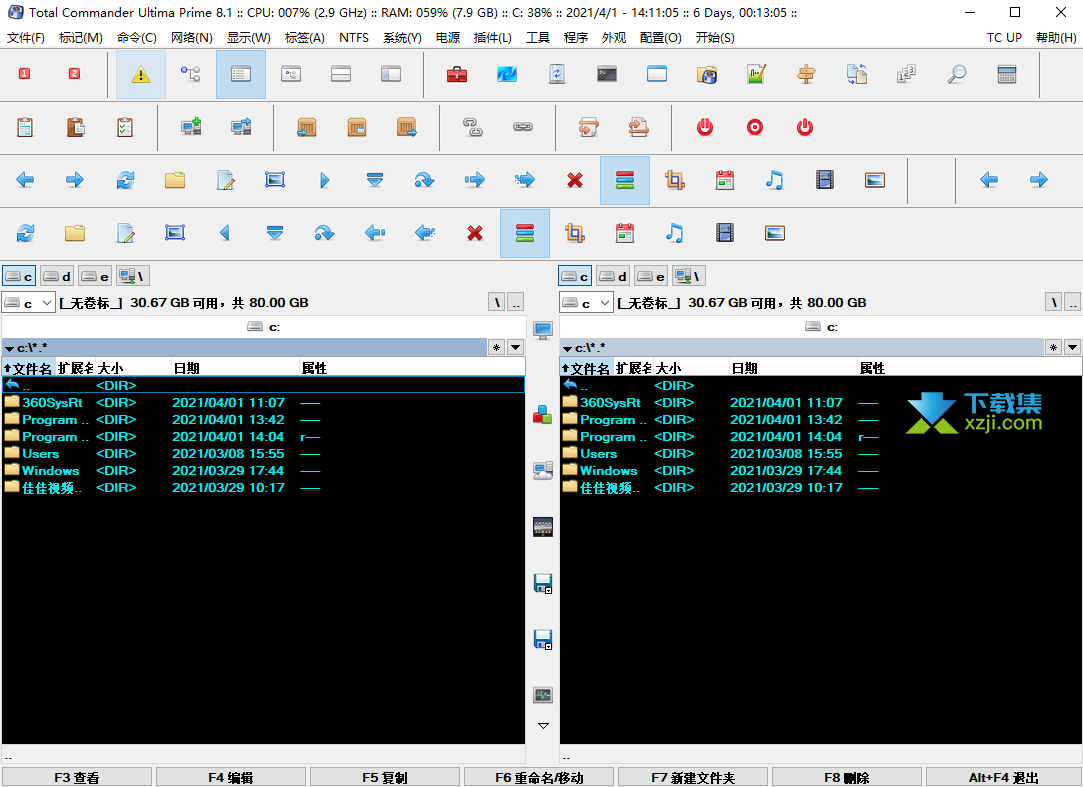Open the 配置(O) menu
1083x787 pixels.
[x=660, y=37]
